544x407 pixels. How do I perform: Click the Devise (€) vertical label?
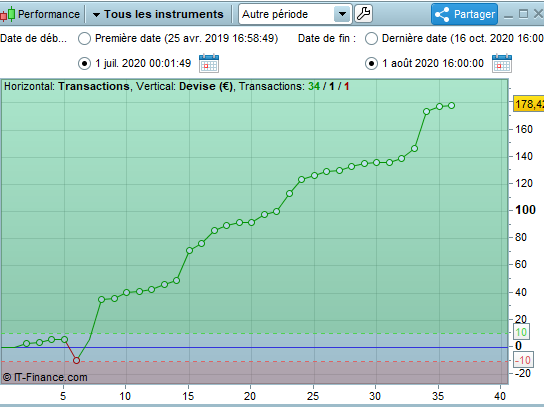206,86
